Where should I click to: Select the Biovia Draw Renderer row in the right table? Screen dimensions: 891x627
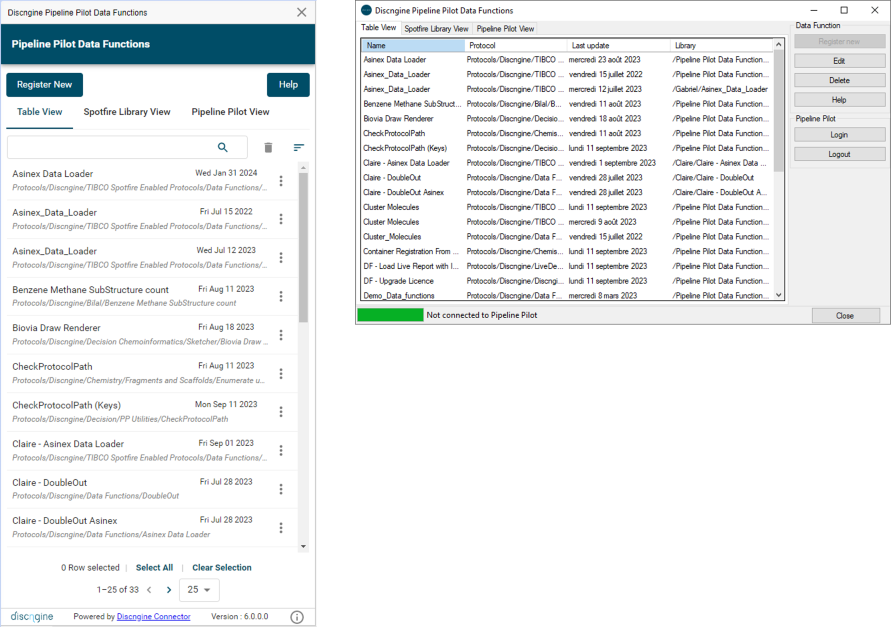[568, 119]
